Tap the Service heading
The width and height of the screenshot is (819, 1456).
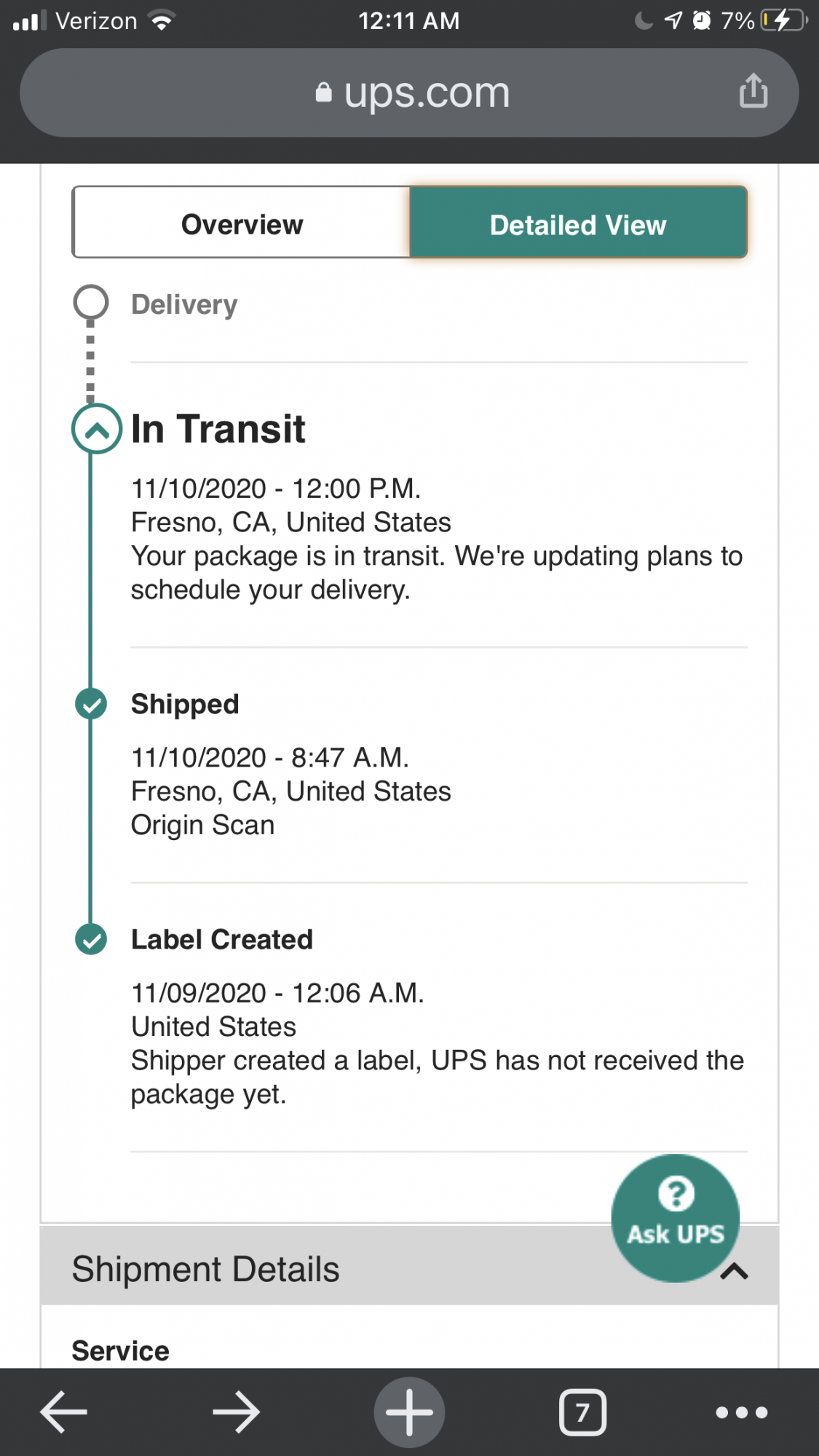[x=121, y=1350]
